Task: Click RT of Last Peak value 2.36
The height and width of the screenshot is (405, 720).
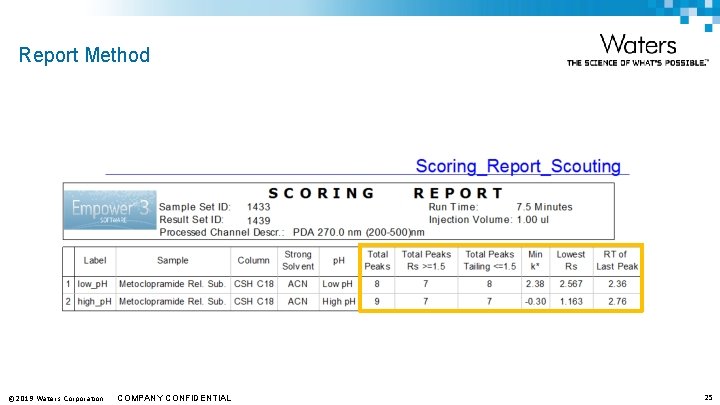Action: [617, 284]
